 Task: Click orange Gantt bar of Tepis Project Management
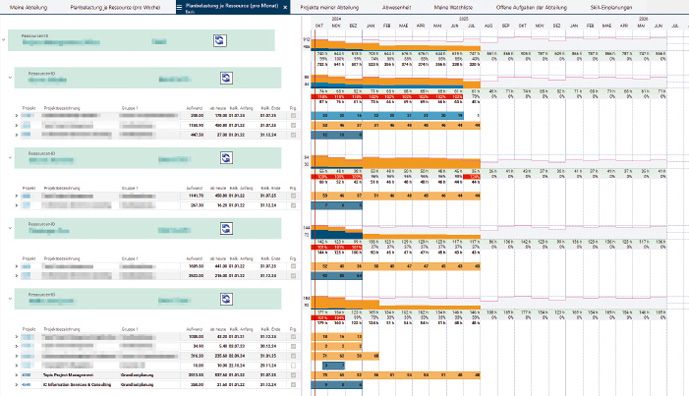395,375
